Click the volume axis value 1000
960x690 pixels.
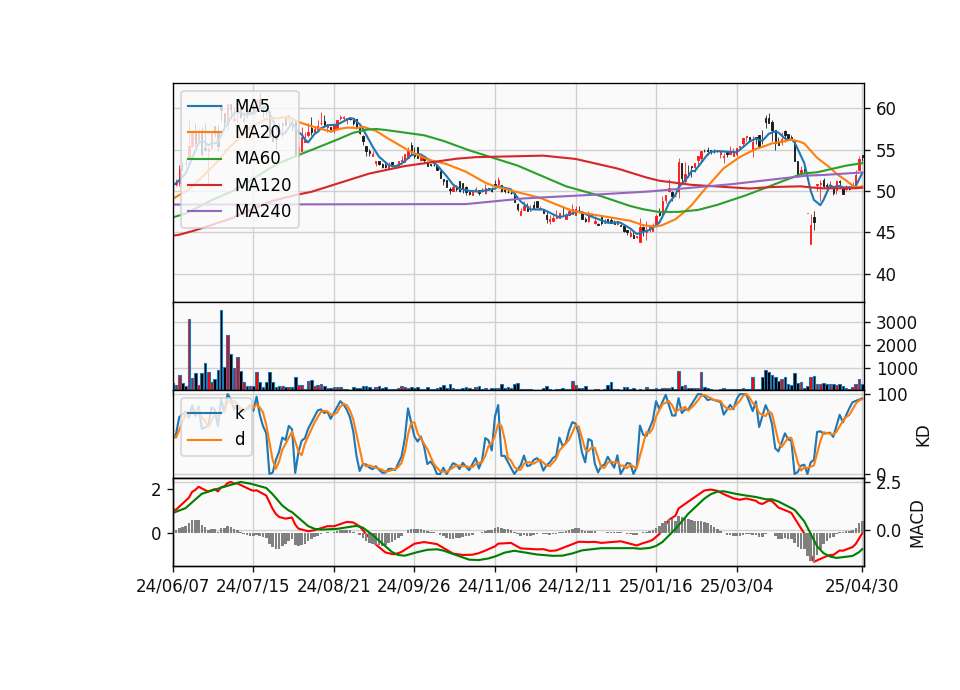pyautogui.click(x=896, y=369)
